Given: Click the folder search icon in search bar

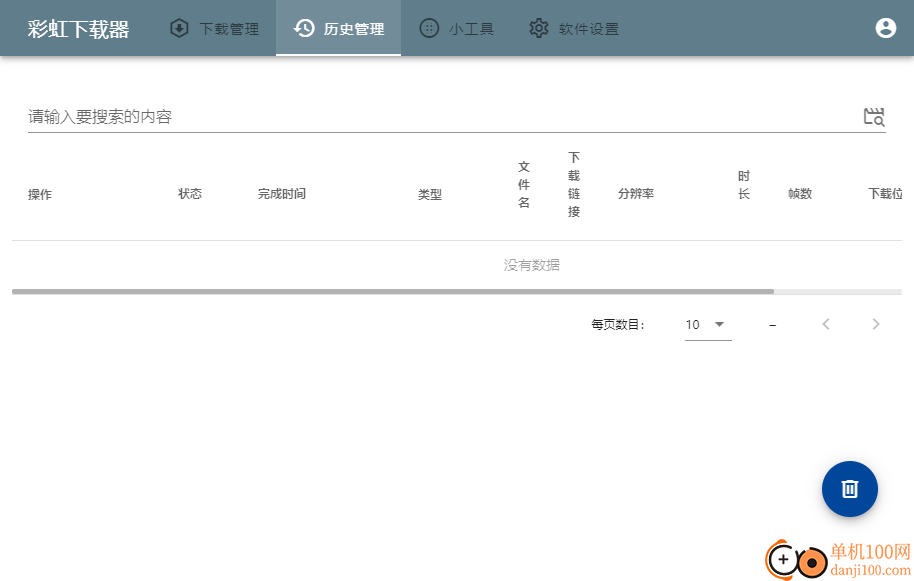Looking at the screenshot, I should click(874, 117).
